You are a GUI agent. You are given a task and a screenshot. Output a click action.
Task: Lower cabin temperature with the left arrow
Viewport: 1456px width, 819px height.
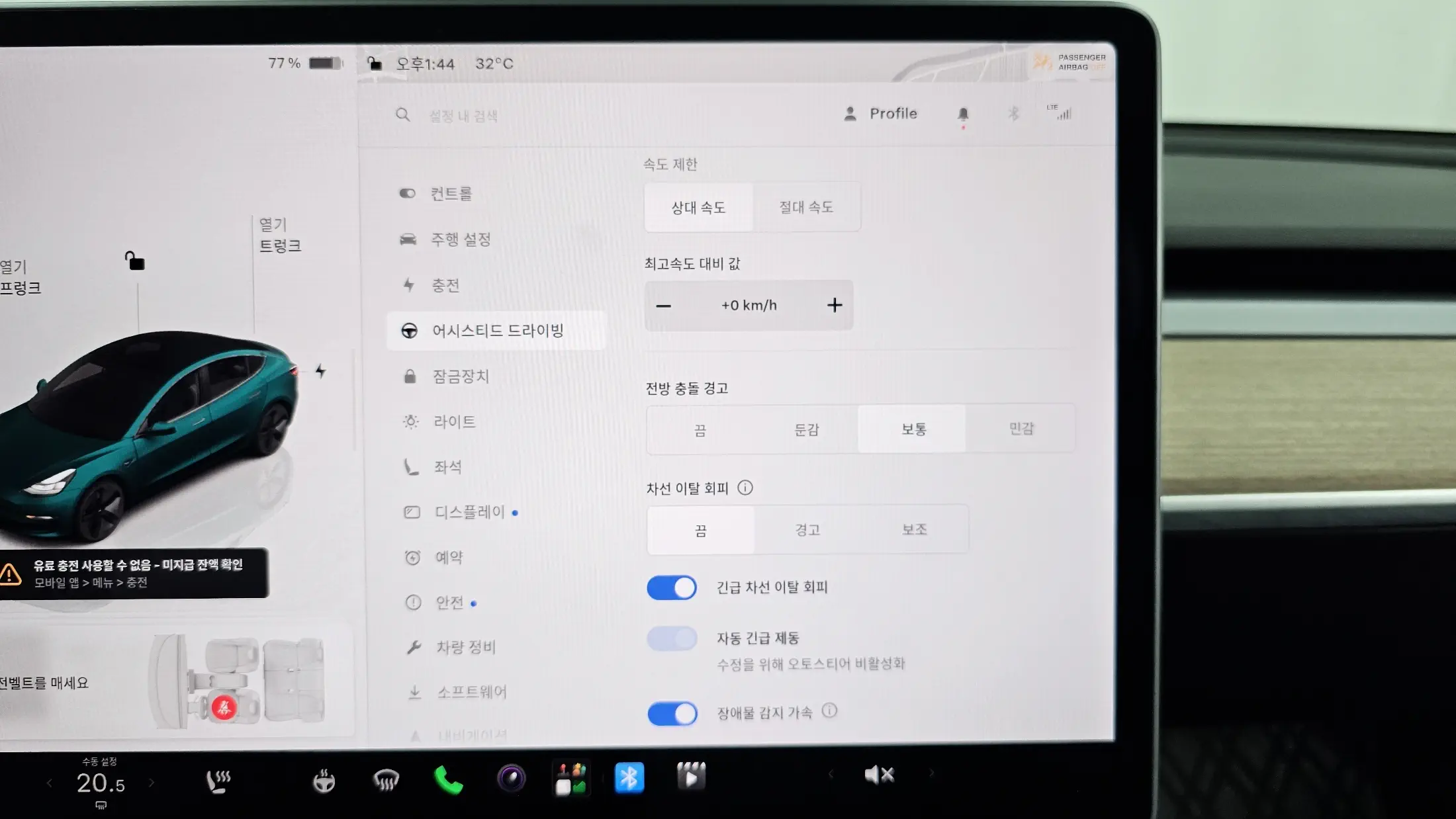click(x=49, y=783)
